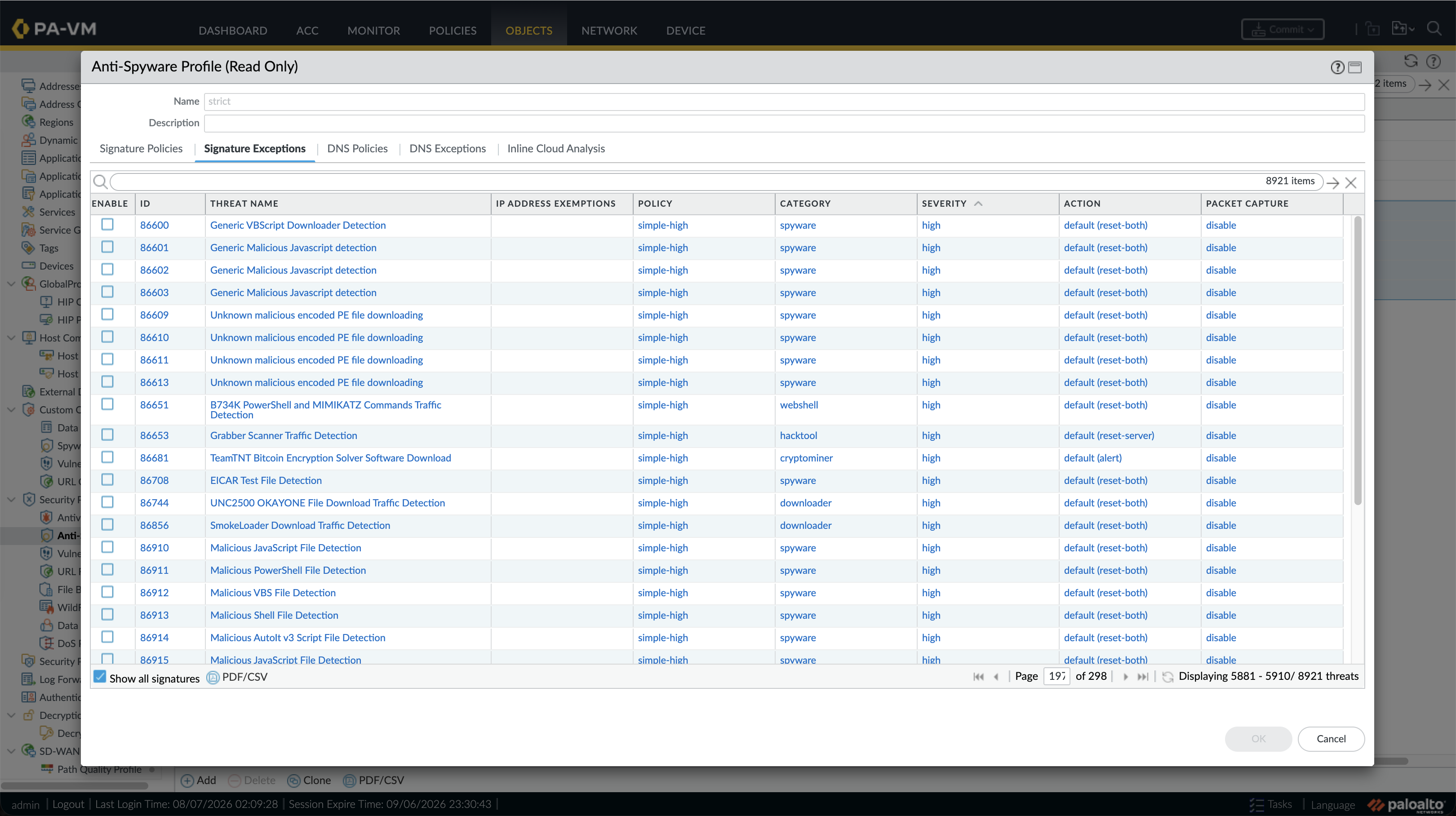This screenshot has height=816, width=1456.
Task: Go to next signatures page
Action: coord(1125,676)
